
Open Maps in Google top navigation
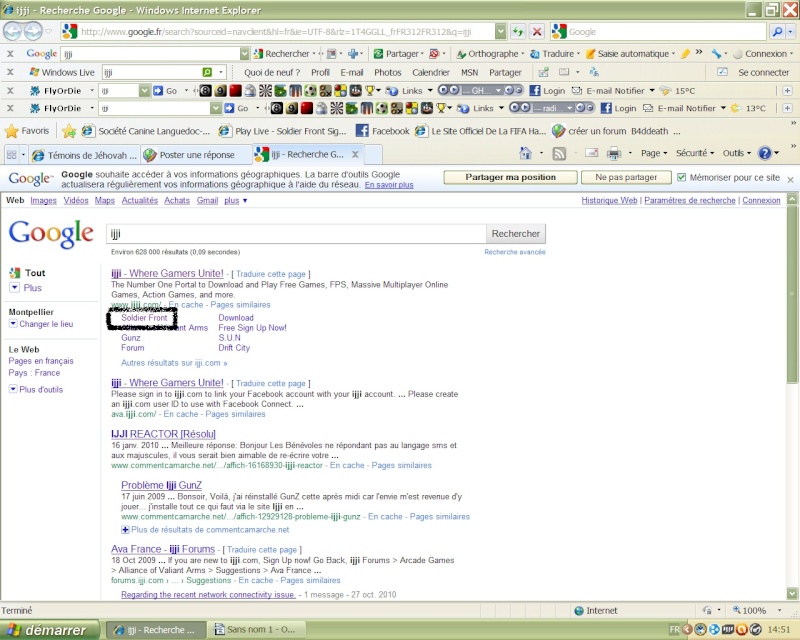(105, 201)
